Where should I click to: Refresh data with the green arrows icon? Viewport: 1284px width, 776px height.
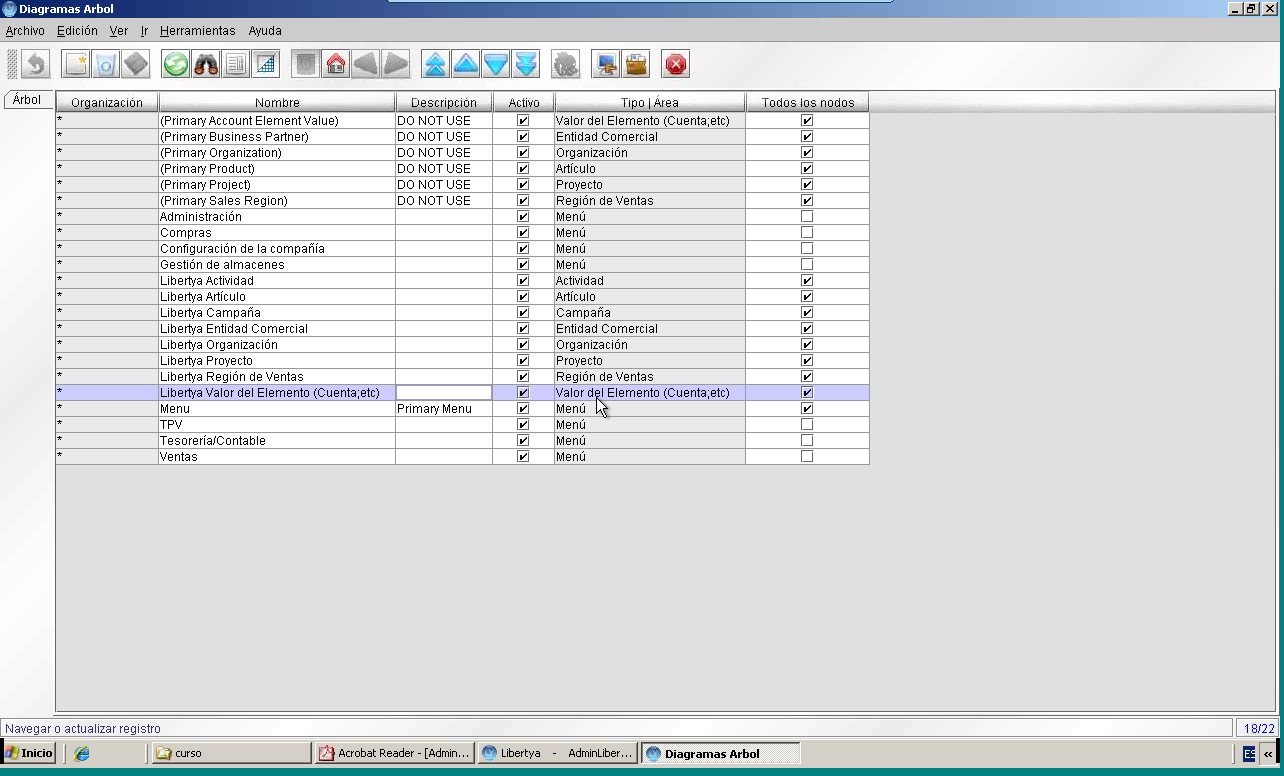tap(176, 65)
